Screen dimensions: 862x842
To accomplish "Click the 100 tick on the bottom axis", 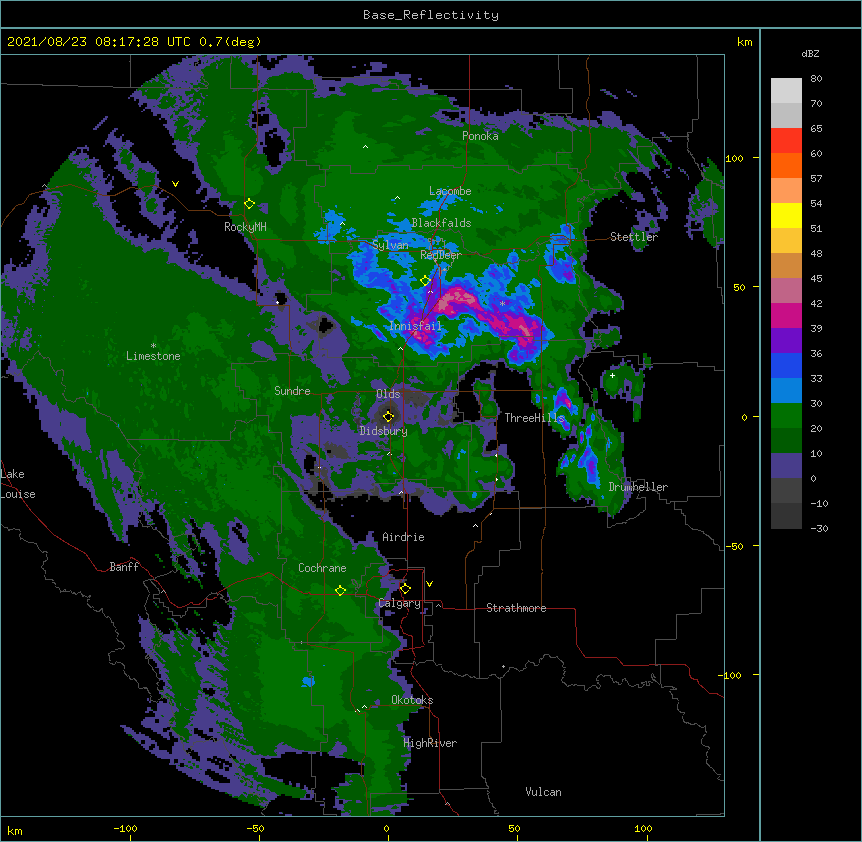I will [x=643, y=828].
